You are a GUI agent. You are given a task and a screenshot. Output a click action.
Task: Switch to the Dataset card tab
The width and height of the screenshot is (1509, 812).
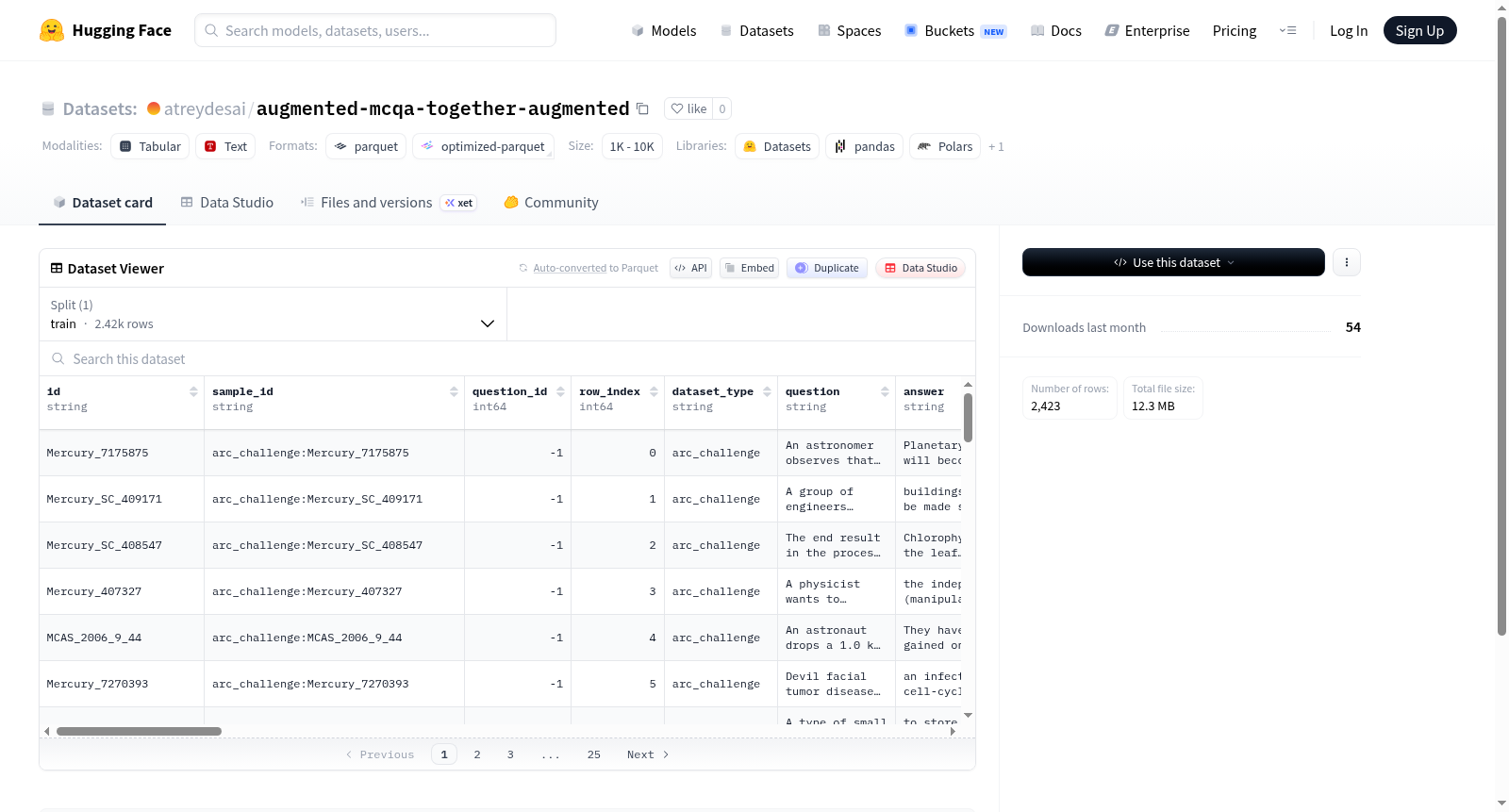click(x=103, y=203)
